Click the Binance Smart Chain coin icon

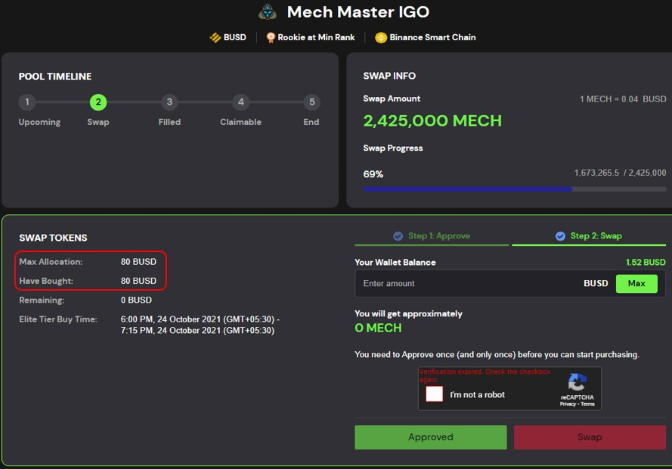click(x=381, y=38)
